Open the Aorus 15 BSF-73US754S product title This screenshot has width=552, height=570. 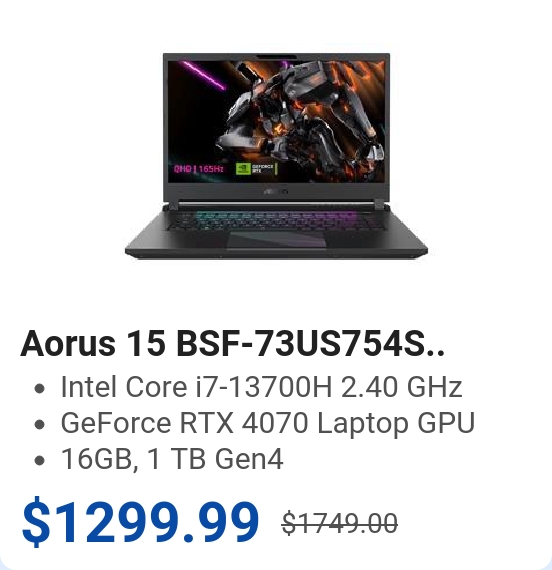tap(232, 344)
